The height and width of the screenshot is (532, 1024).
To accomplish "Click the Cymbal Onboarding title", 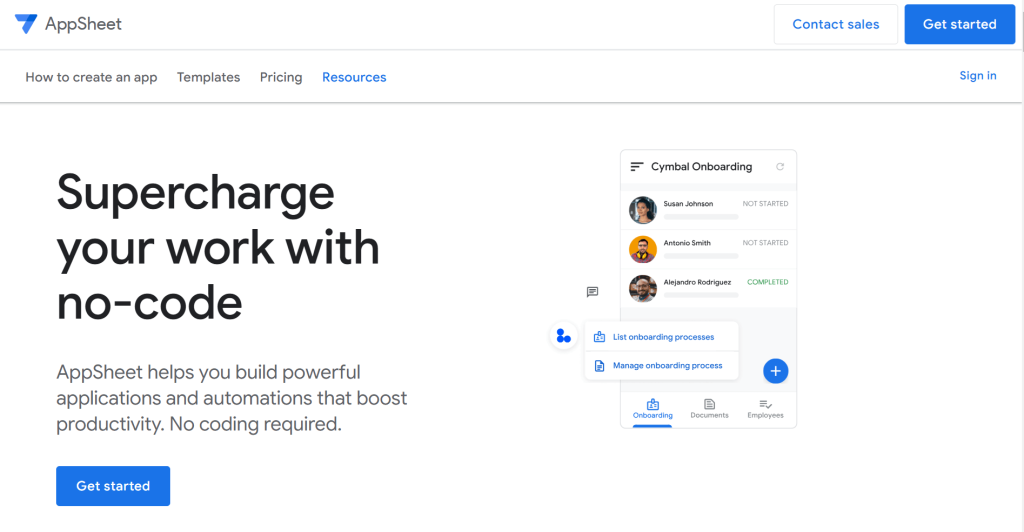I will click(x=701, y=166).
